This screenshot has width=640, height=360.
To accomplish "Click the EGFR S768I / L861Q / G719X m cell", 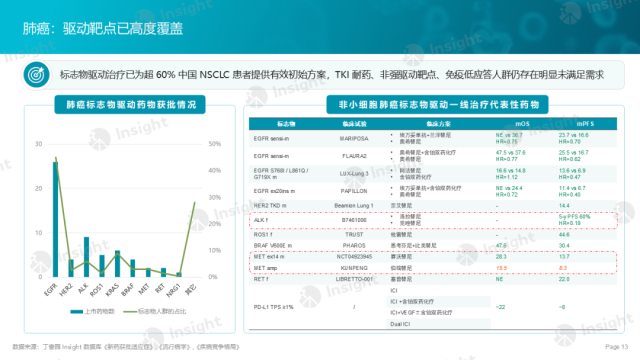I will tap(281, 174).
